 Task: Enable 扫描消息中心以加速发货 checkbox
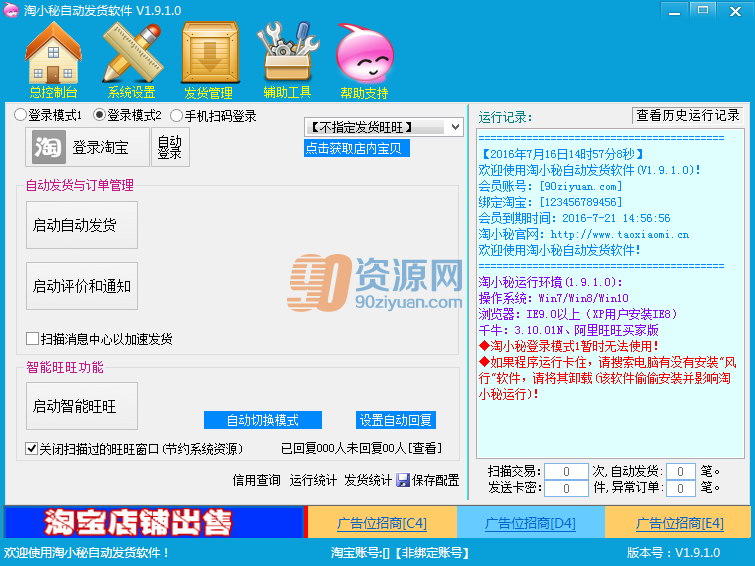pos(32,338)
